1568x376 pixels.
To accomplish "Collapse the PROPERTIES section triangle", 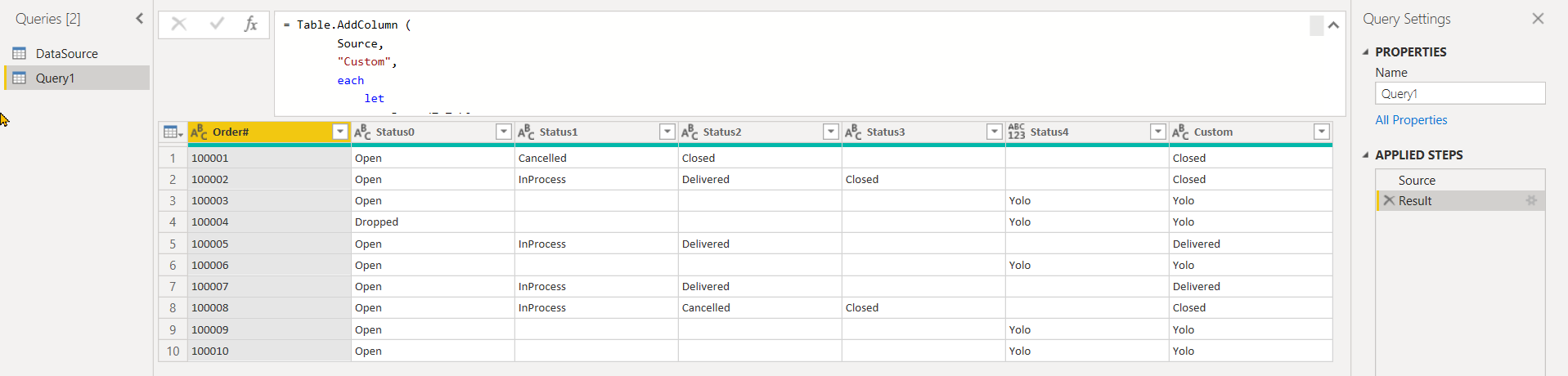I will [x=1365, y=52].
